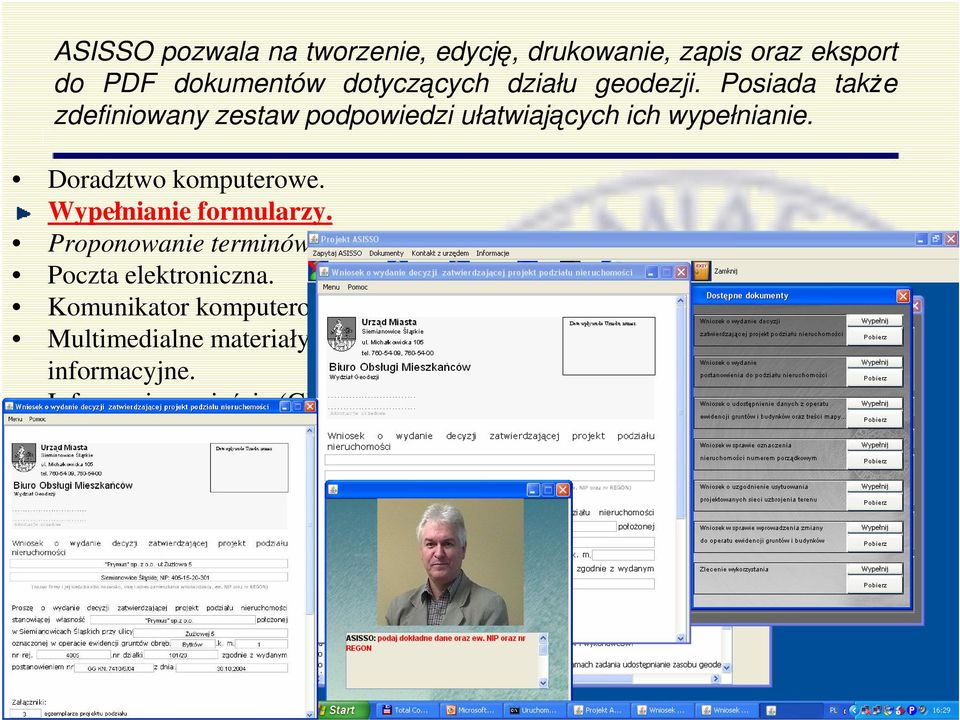The width and height of the screenshot is (960, 720).
Task: Click the PL language indicator in the tray
Action: (x=834, y=710)
